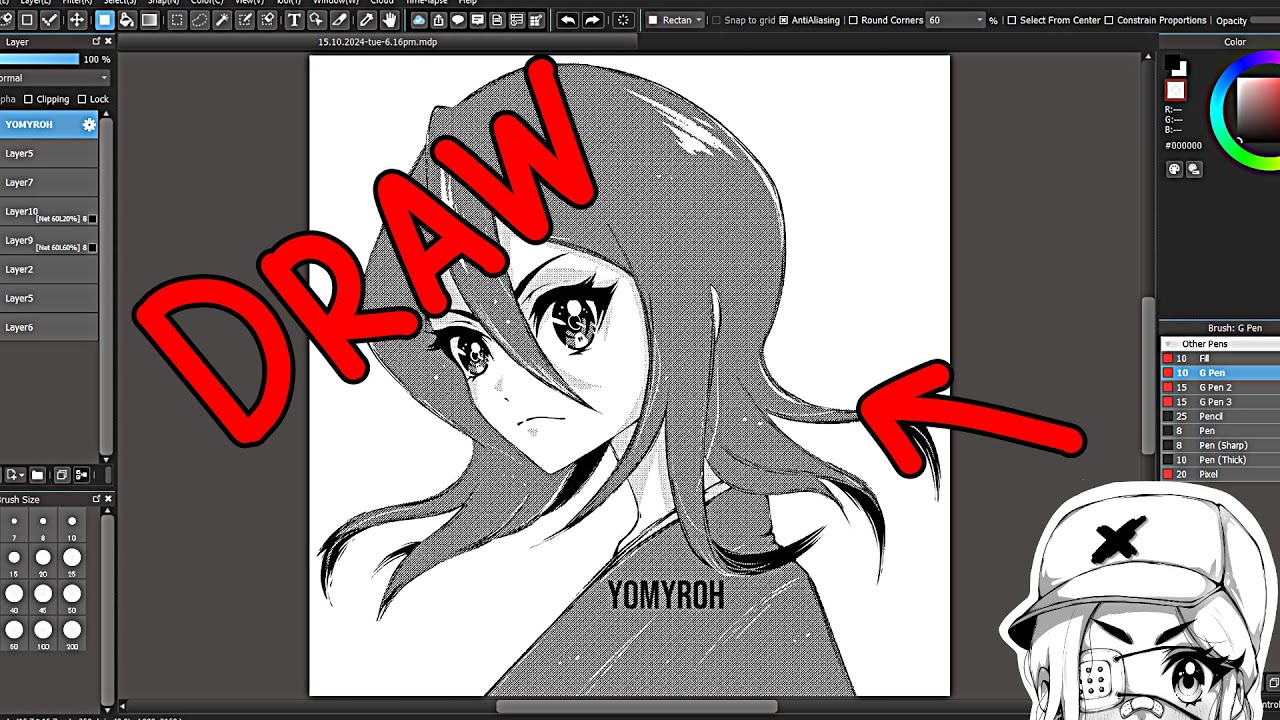Select the Bucket fill tool
The height and width of the screenshot is (720, 1280).
click(x=127, y=20)
